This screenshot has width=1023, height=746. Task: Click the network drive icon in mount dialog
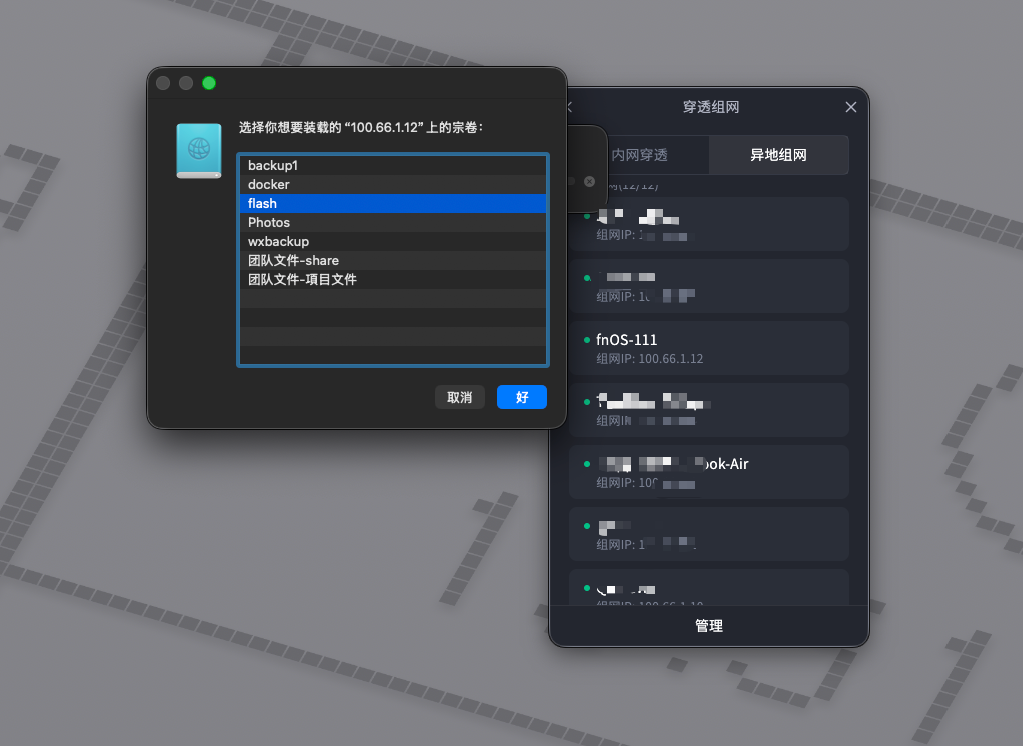pyautogui.click(x=198, y=149)
